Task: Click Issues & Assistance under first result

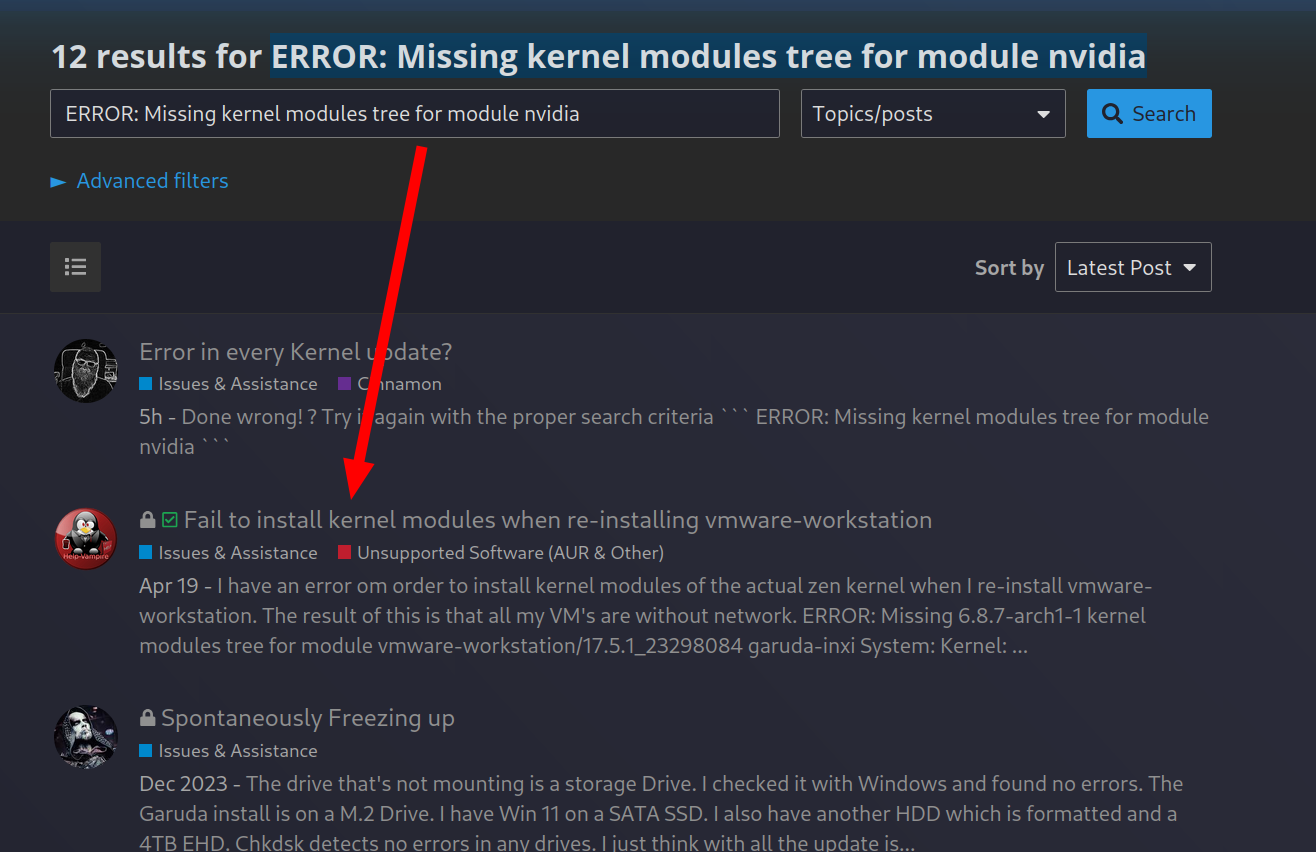Action: [228, 384]
